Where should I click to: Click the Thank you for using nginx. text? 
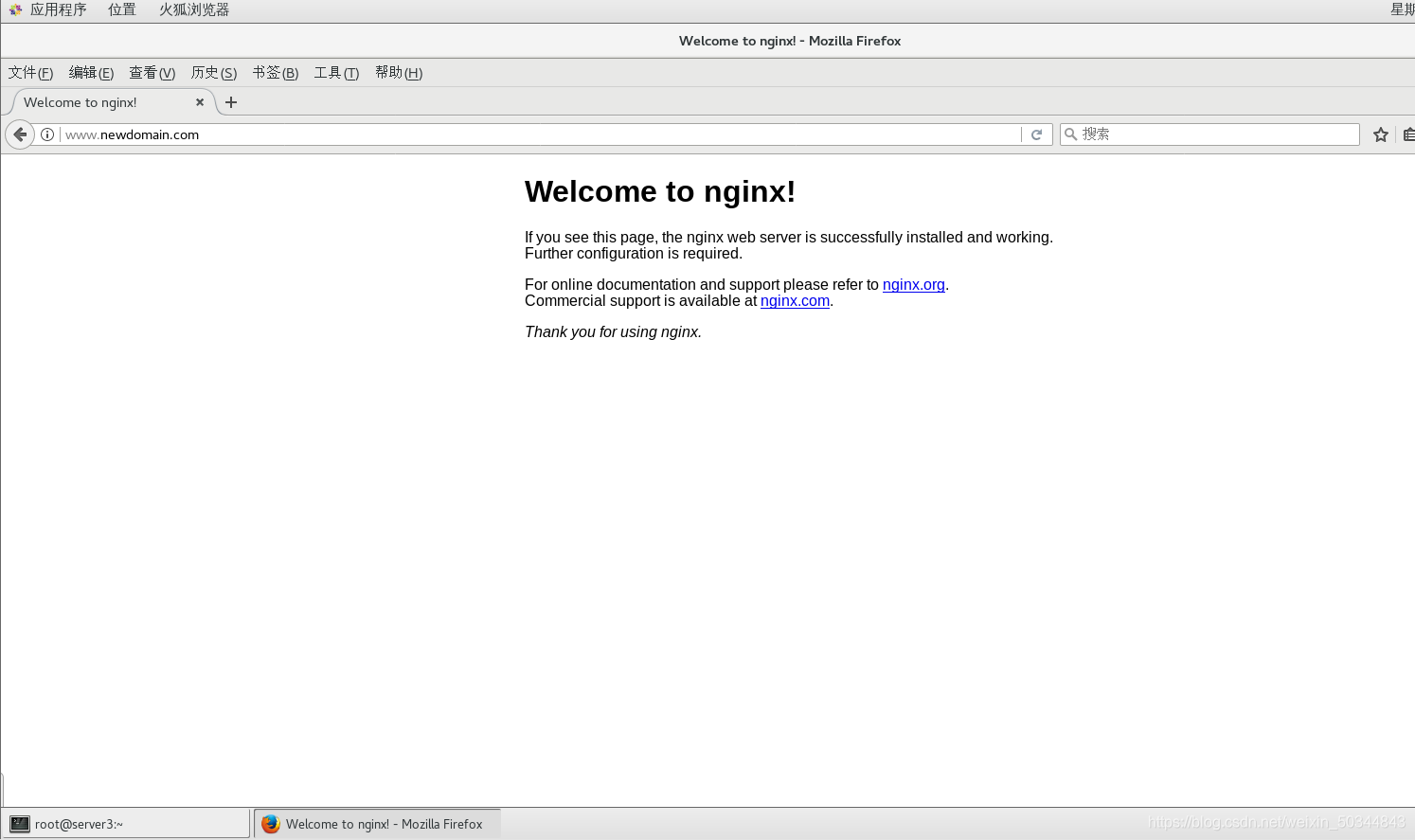click(x=613, y=332)
